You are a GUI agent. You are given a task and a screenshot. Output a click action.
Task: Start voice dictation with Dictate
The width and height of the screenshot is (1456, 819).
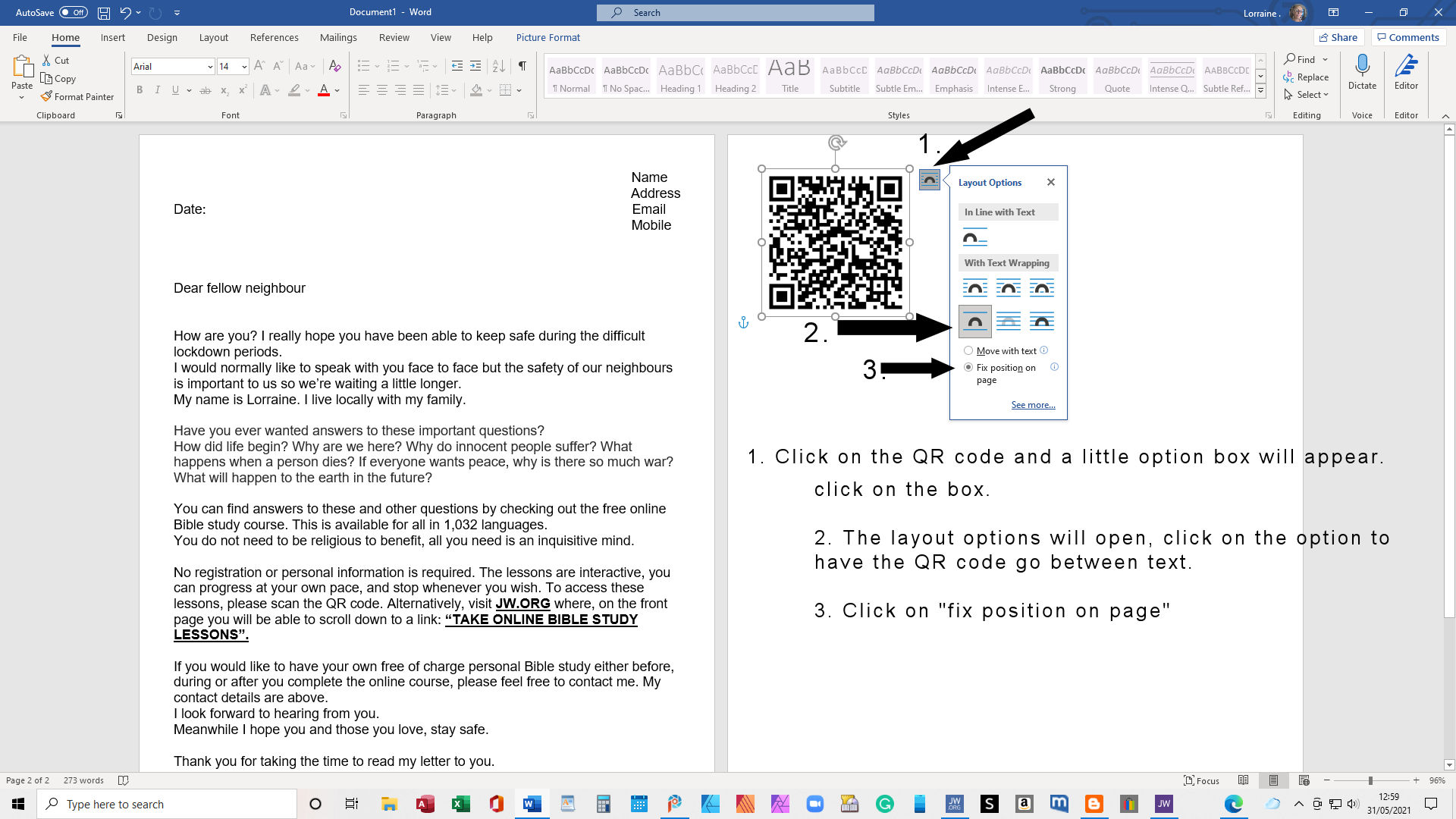click(1362, 72)
